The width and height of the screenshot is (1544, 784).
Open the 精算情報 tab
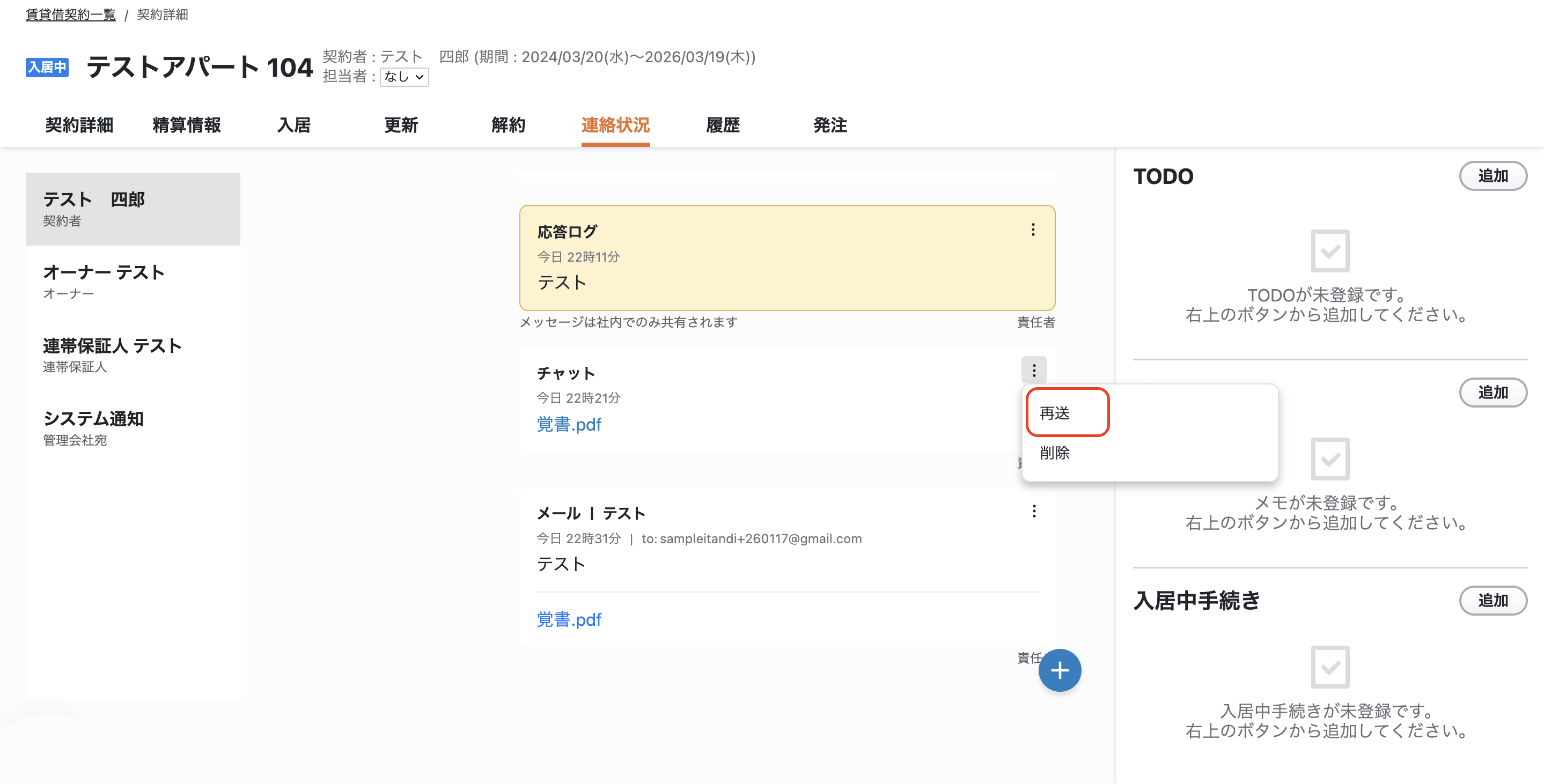186,125
